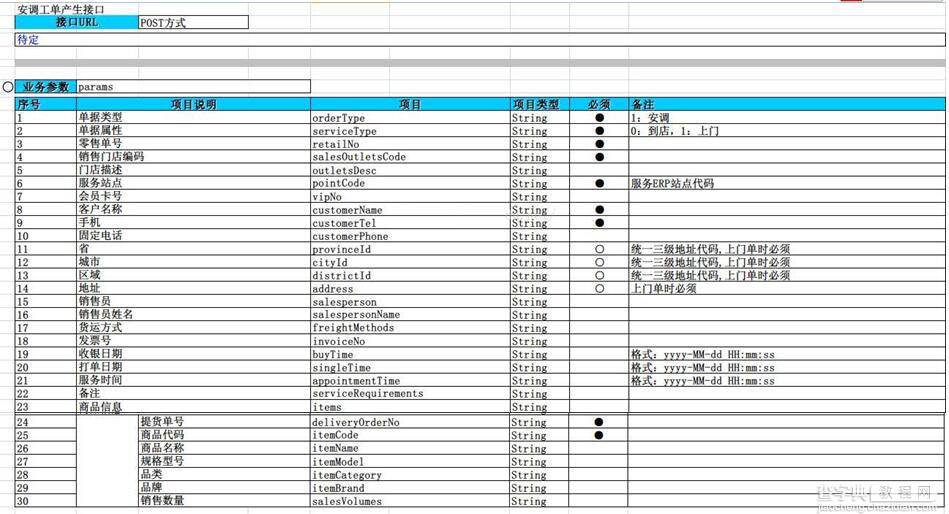Click the filled required dot in the orderType row
The width and height of the screenshot is (949, 514).
coord(599,117)
